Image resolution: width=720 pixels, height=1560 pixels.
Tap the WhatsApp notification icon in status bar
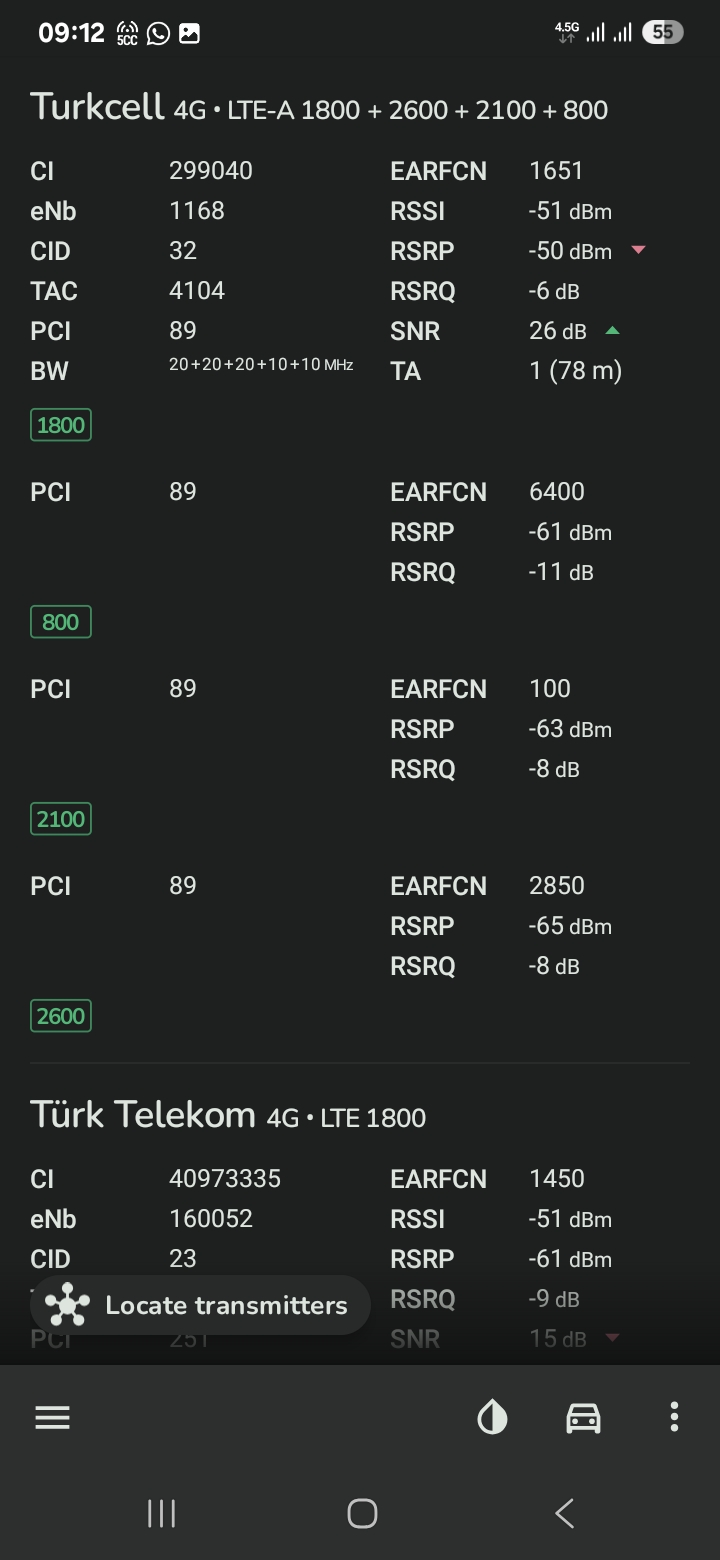(x=158, y=33)
